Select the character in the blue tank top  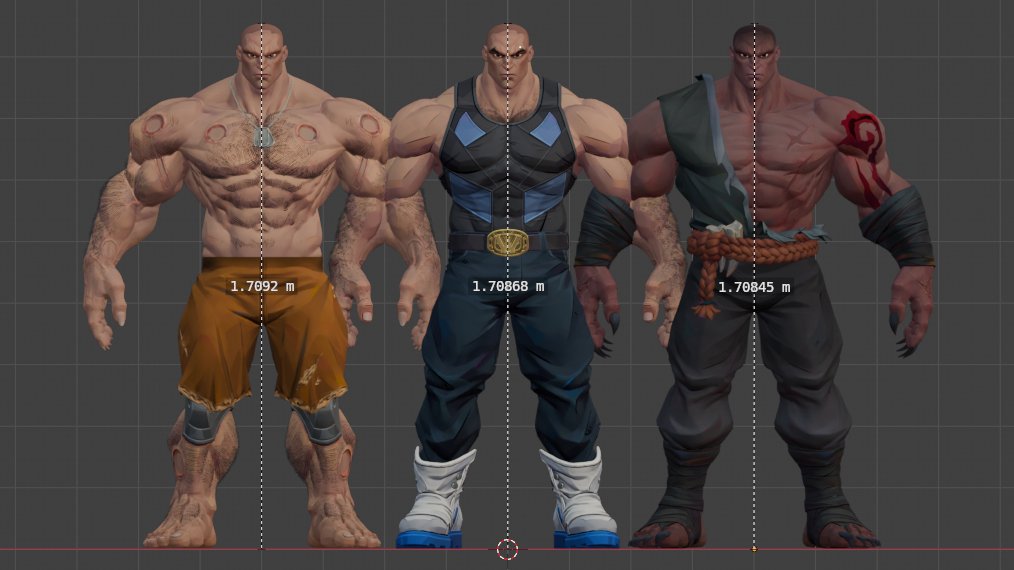[508, 285]
